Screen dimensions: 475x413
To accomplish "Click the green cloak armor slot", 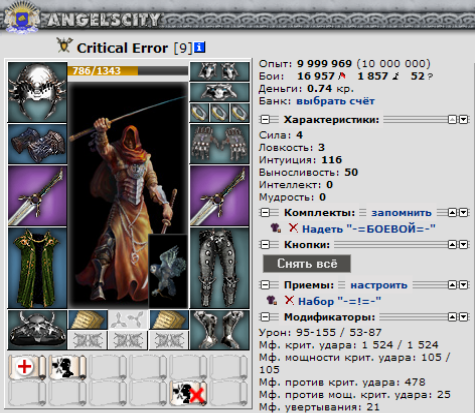I will tap(37, 268).
